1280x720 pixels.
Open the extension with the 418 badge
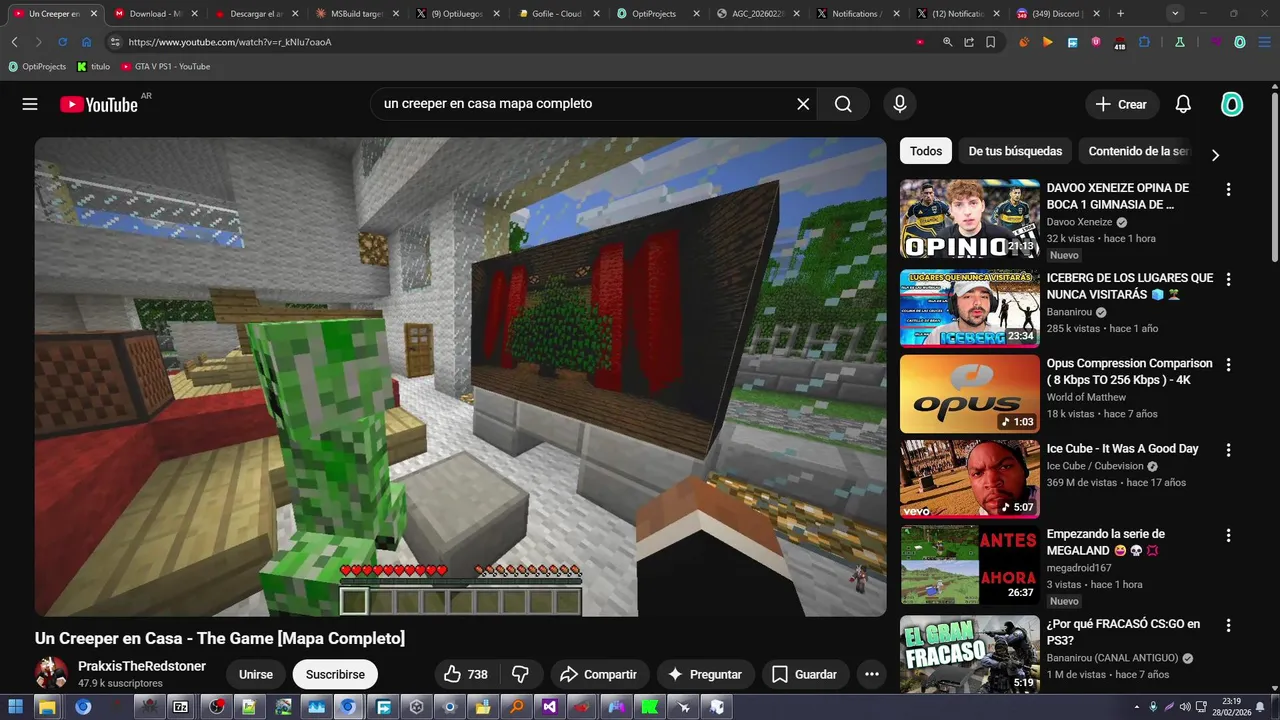click(1119, 42)
